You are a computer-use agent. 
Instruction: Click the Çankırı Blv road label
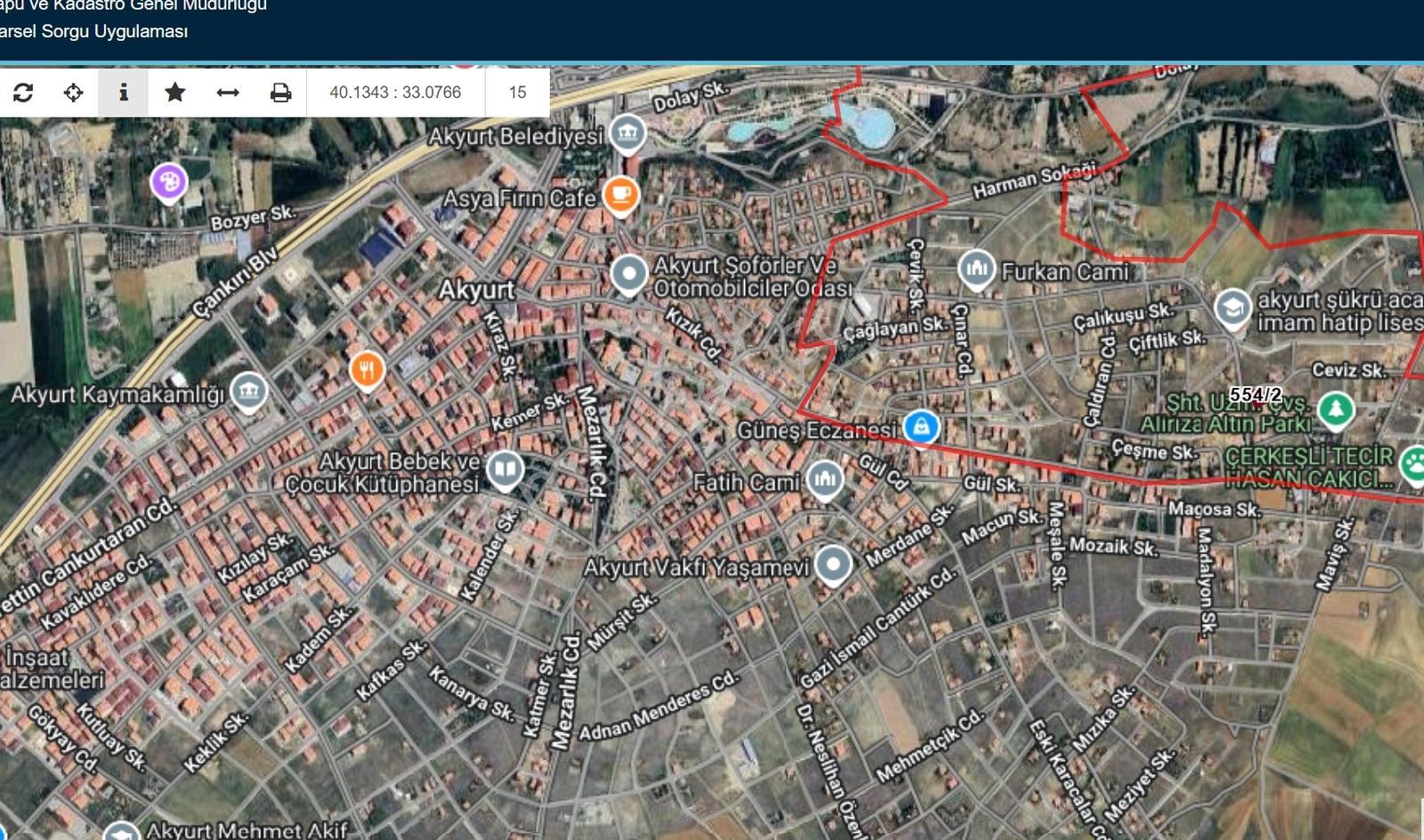tap(236, 281)
